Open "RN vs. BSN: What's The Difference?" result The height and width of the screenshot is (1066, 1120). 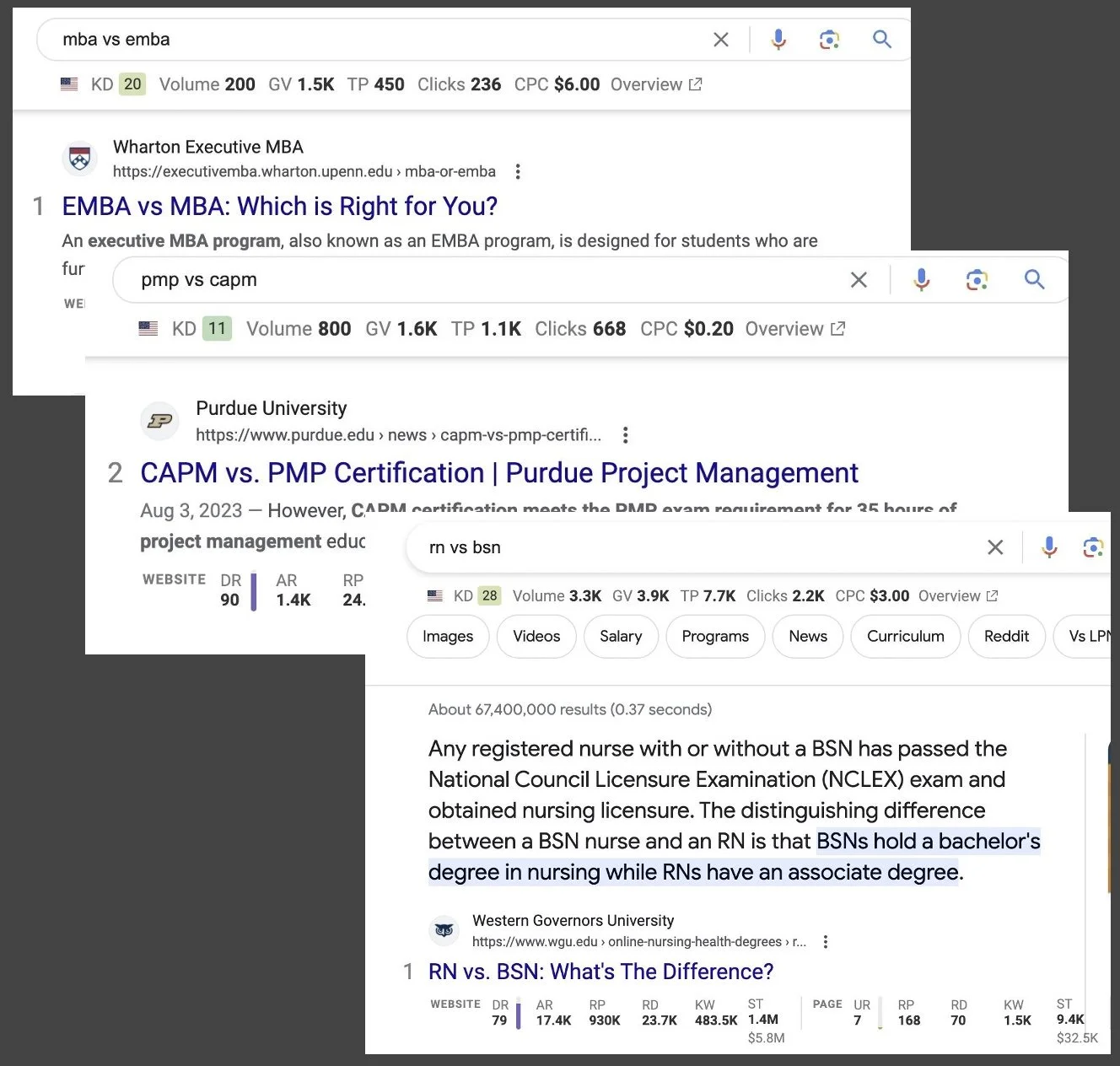[601, 972]
